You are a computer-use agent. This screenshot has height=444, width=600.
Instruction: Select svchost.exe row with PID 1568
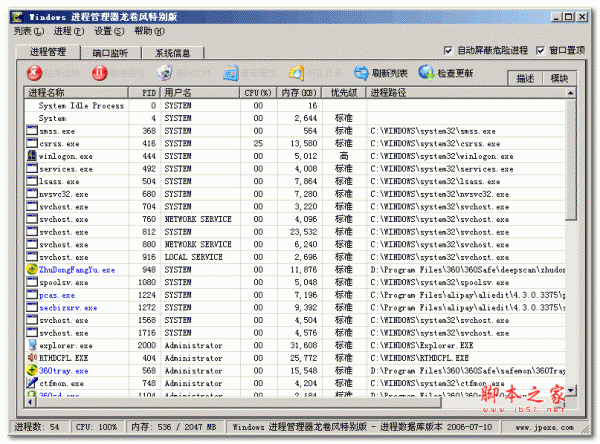(x=295, y=320)
